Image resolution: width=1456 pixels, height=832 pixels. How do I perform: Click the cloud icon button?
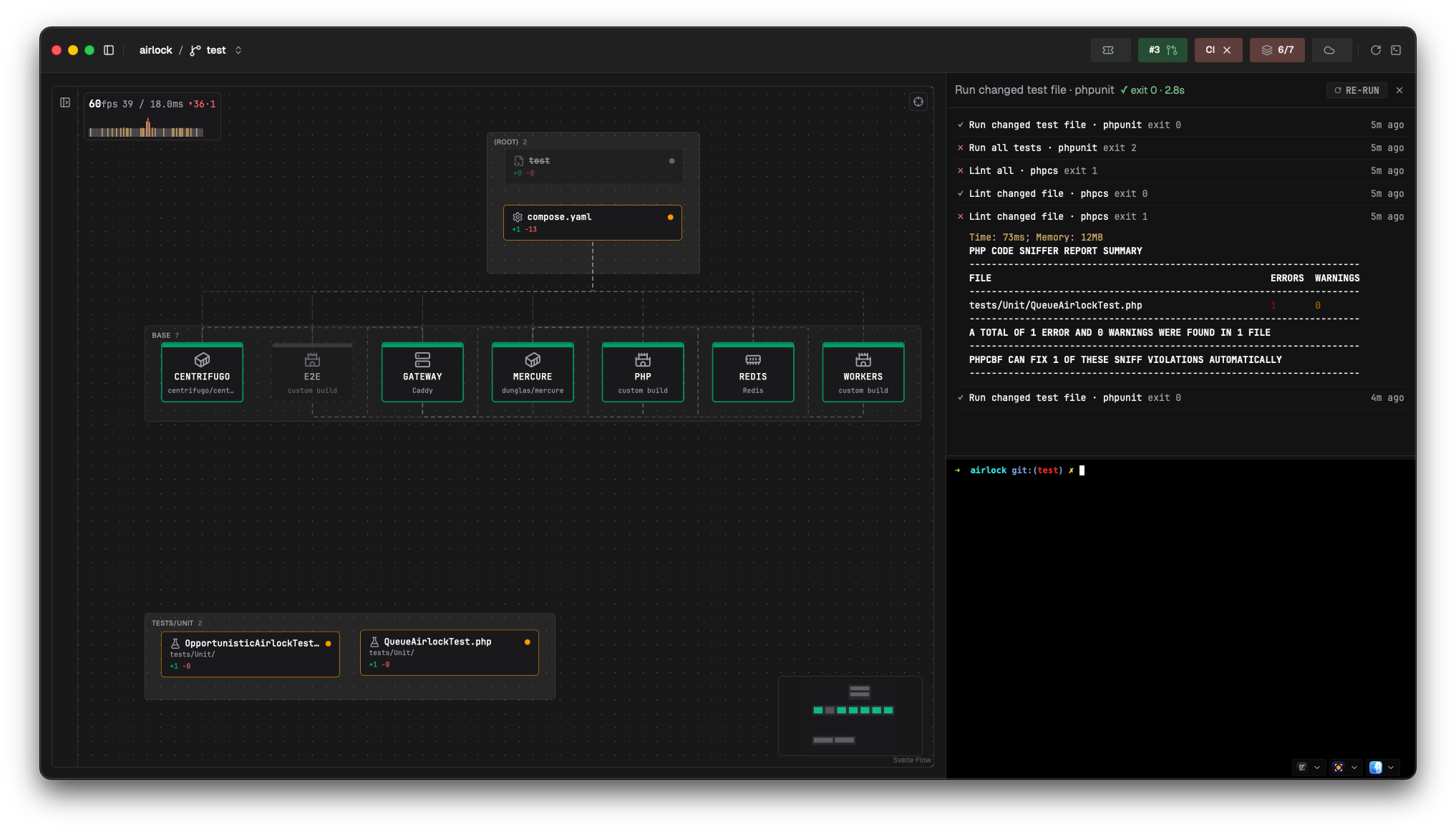click(x=1330, y=50)
